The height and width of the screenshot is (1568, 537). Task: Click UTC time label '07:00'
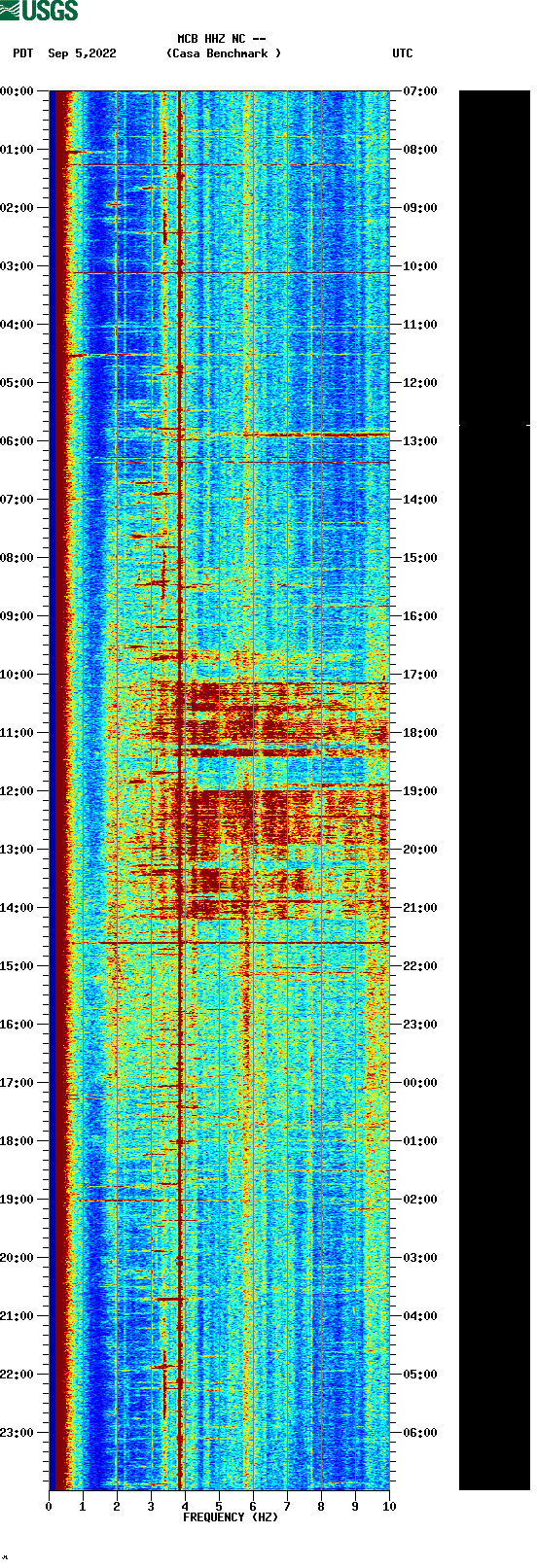pos(420,91)
